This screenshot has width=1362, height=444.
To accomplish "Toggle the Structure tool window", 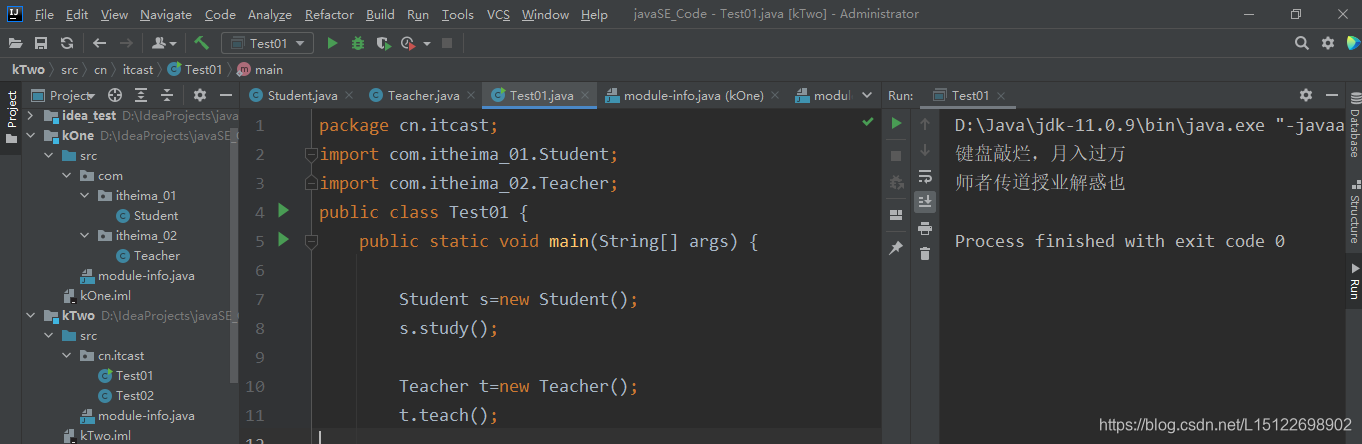I will pos(1353,212).
